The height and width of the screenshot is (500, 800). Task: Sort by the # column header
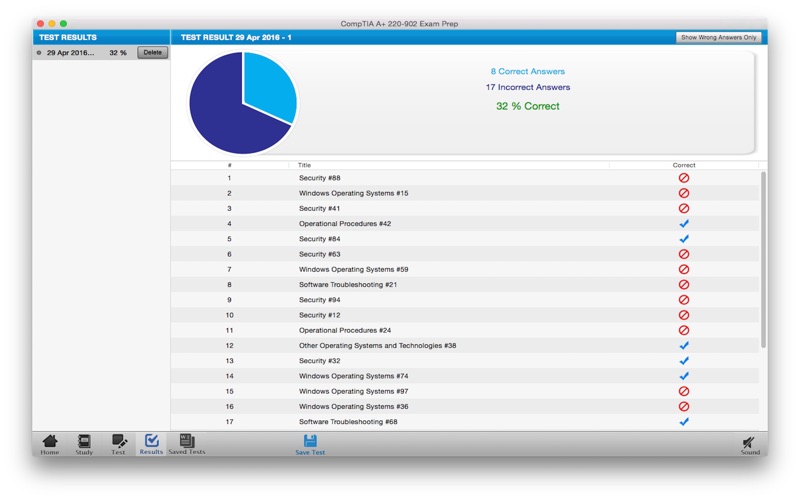[x=230, y=165]
